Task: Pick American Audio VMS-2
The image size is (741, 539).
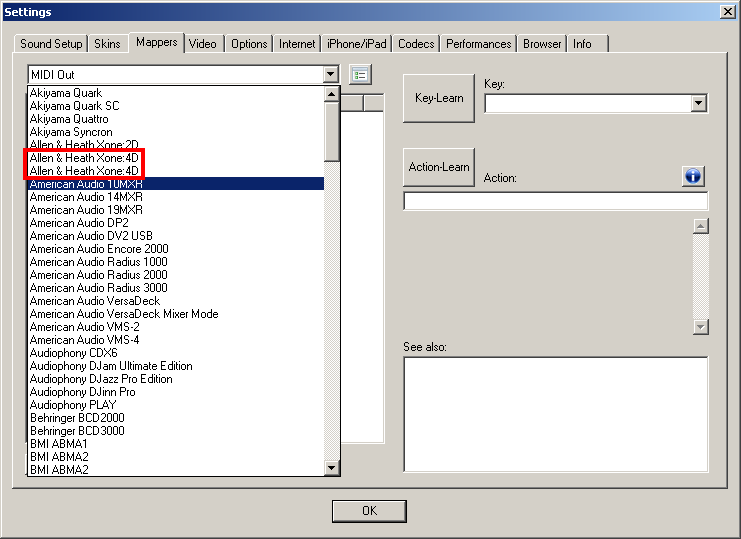Action: pos(176,327)
